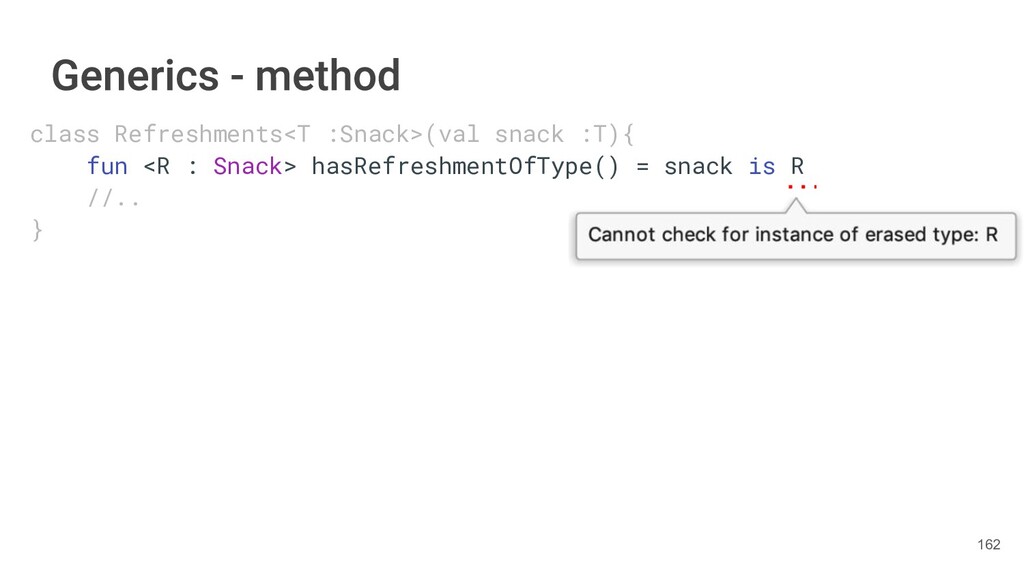Image resolution: width=1024 pixels, height=576 pixels.
Task: Click the "class" keyword in first line
Action: click(x=64, y=134)
